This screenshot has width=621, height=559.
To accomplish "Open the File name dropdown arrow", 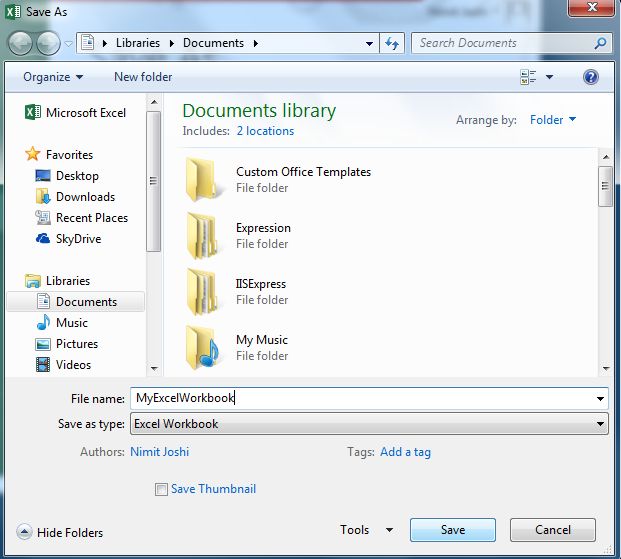I will 600,399.
